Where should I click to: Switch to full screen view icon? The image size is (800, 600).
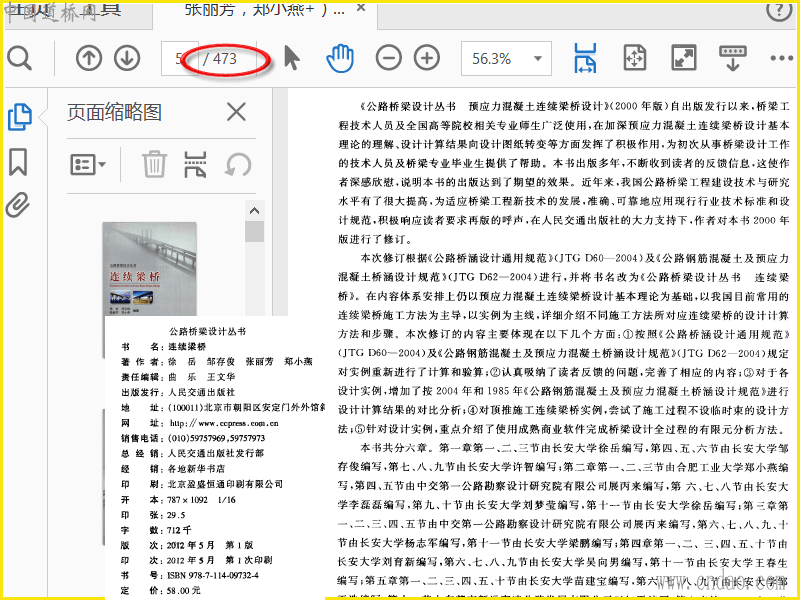(x=684, y=58)
